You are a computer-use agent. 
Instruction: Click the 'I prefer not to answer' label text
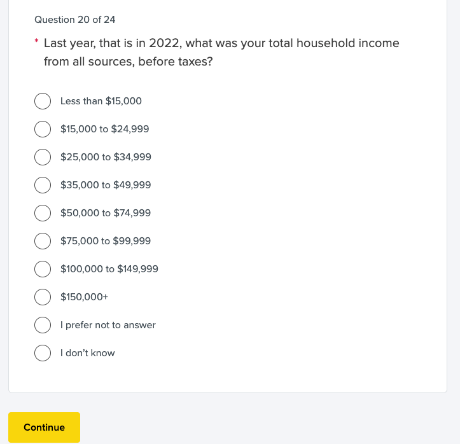108,325
